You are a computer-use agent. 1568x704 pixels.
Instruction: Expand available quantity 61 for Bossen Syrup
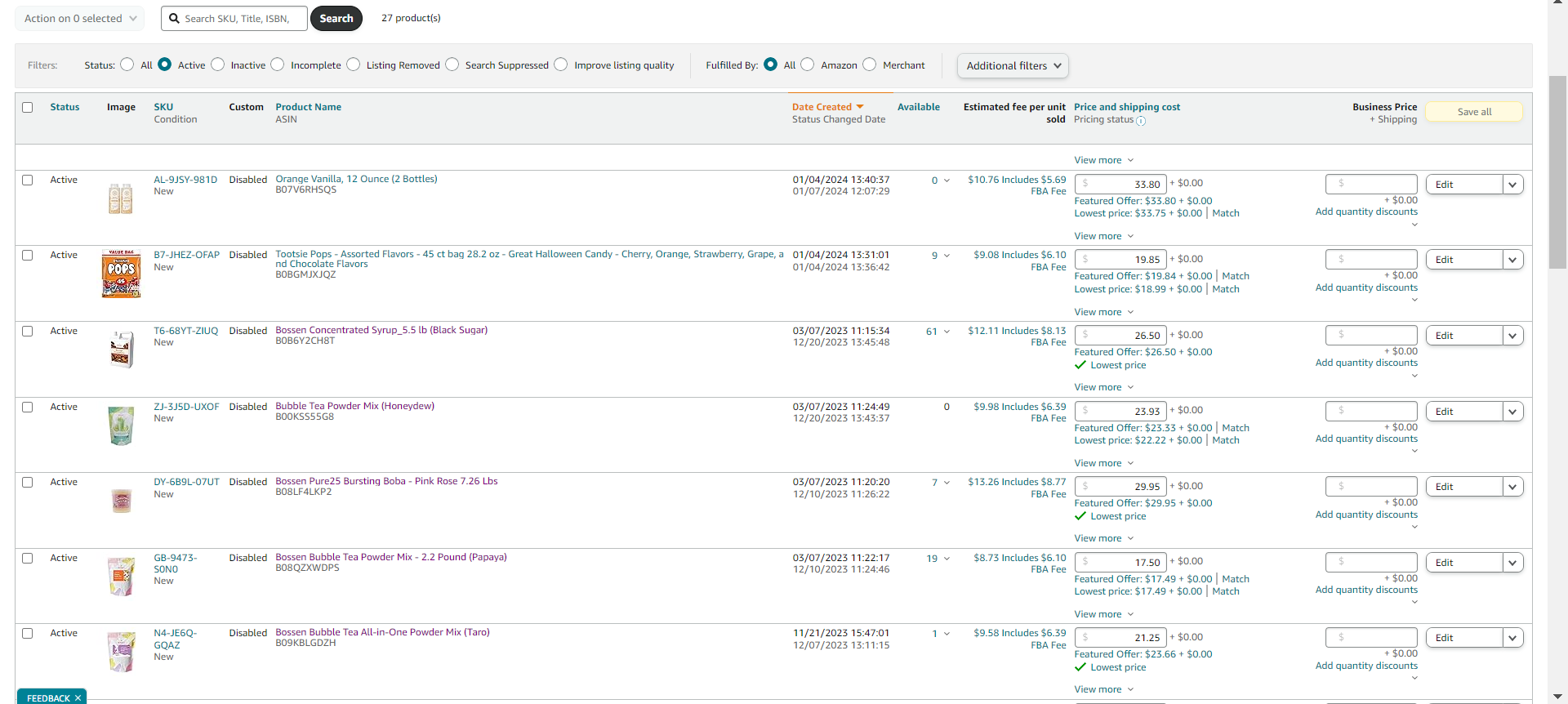pos(947,332)
